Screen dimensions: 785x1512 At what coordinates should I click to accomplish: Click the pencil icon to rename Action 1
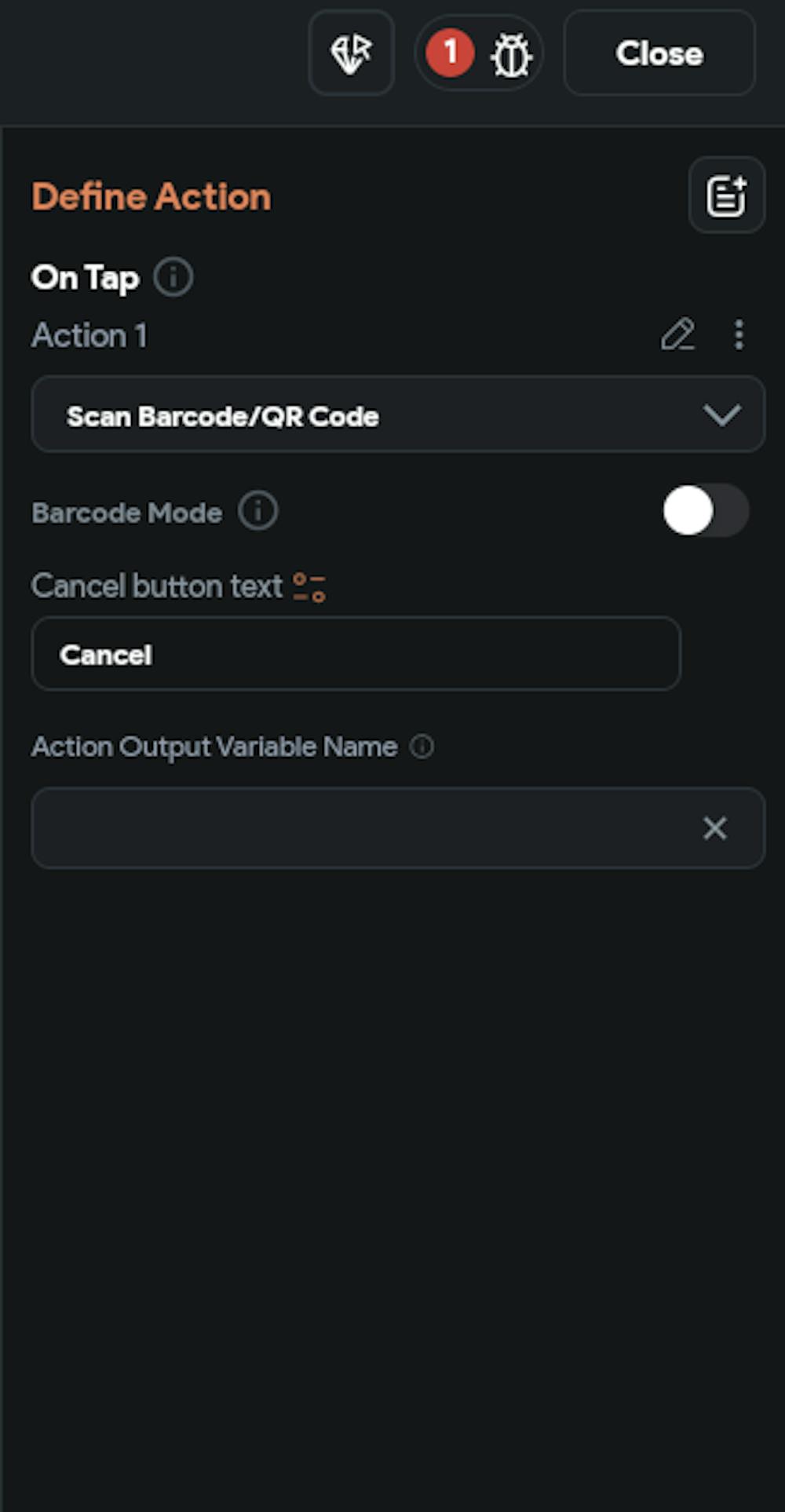(x=677, y=334)
